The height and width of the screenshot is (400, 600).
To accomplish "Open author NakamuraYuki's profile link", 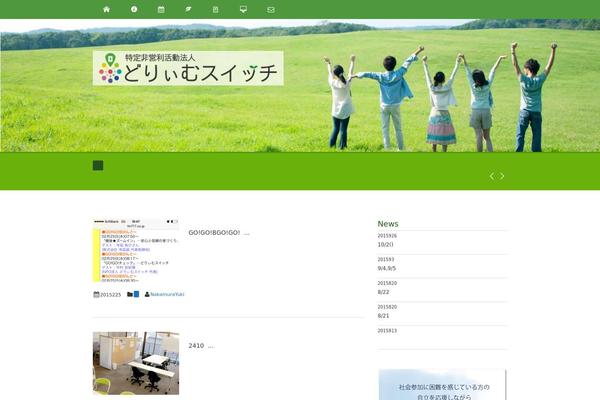I will tap(167, 294).
